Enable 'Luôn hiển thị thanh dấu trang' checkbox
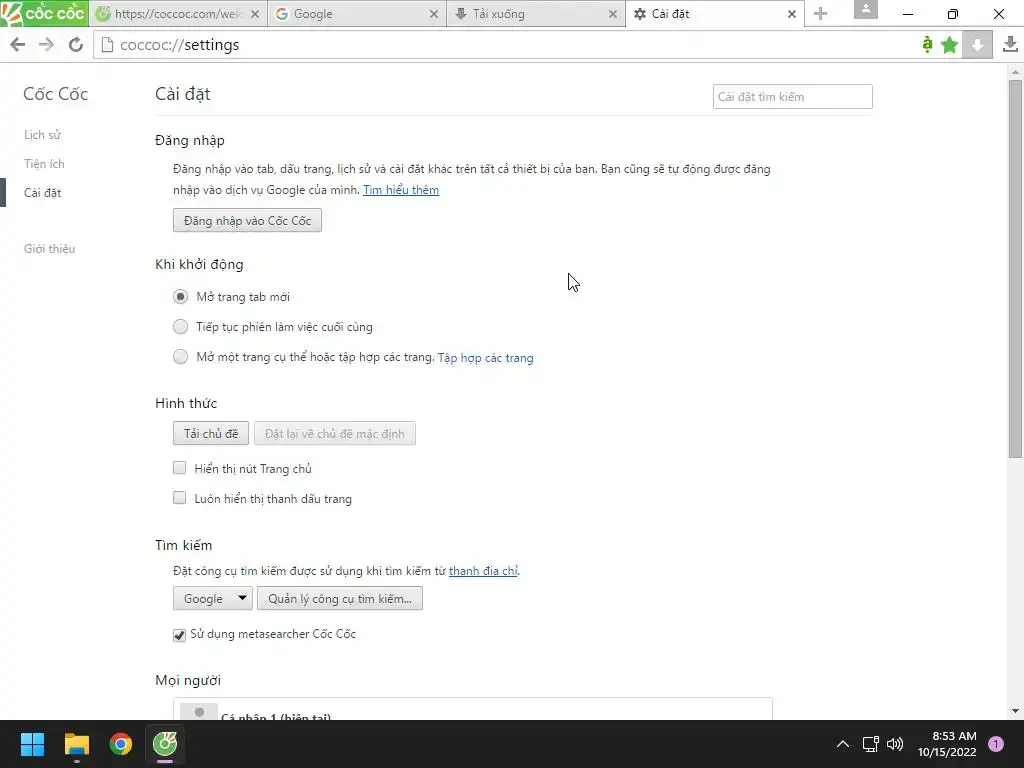This screenshot has height=768, width=1024. [180, 498]
